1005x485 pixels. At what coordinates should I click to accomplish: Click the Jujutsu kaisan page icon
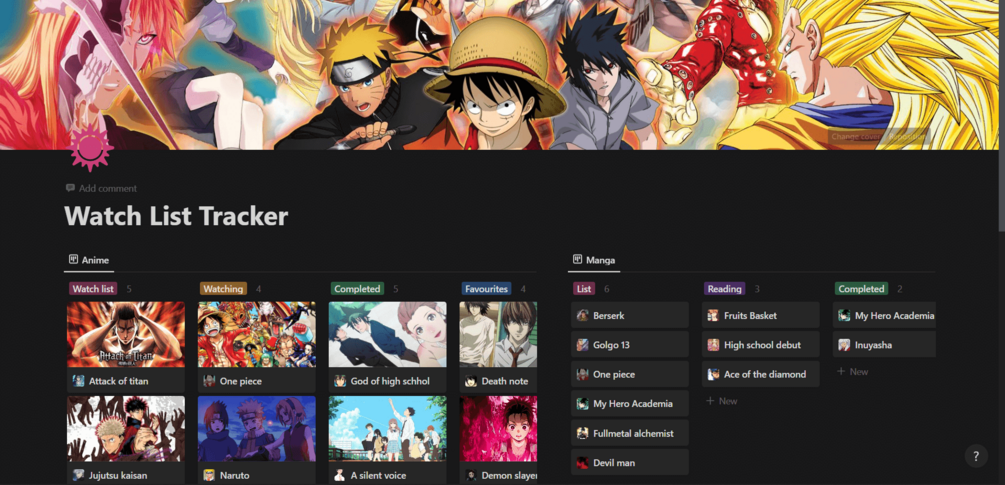click(79, 475)
